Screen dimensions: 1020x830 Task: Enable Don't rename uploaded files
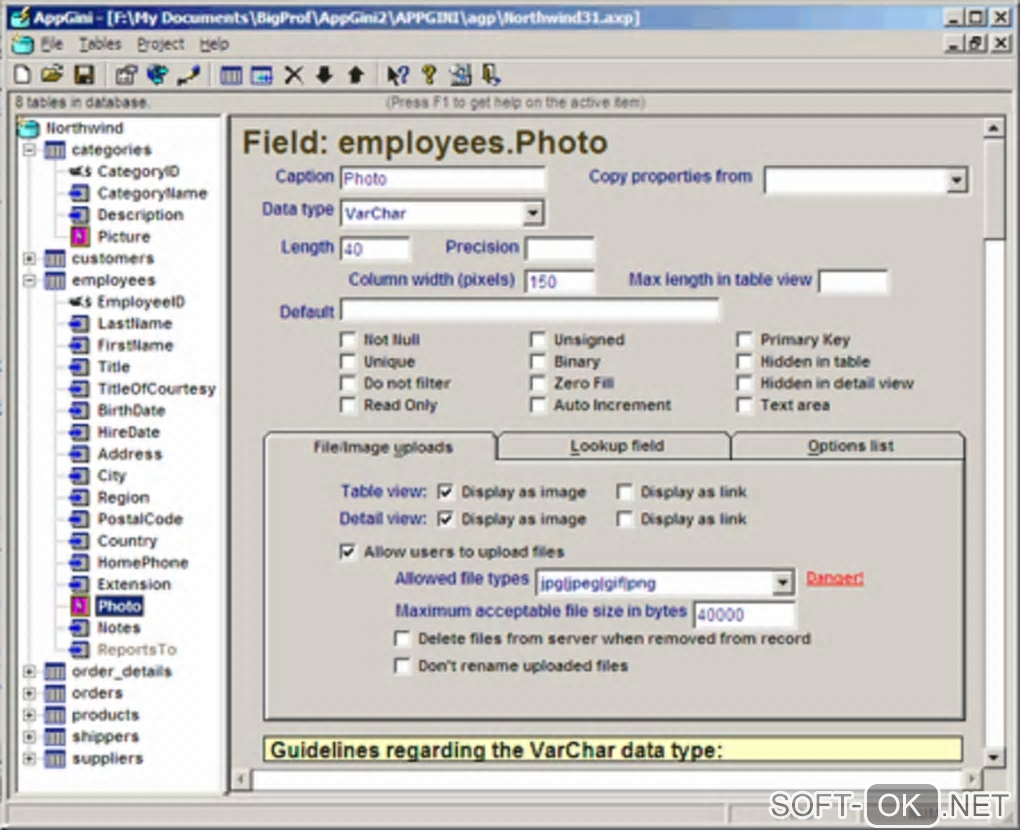(x=403, y=666)
